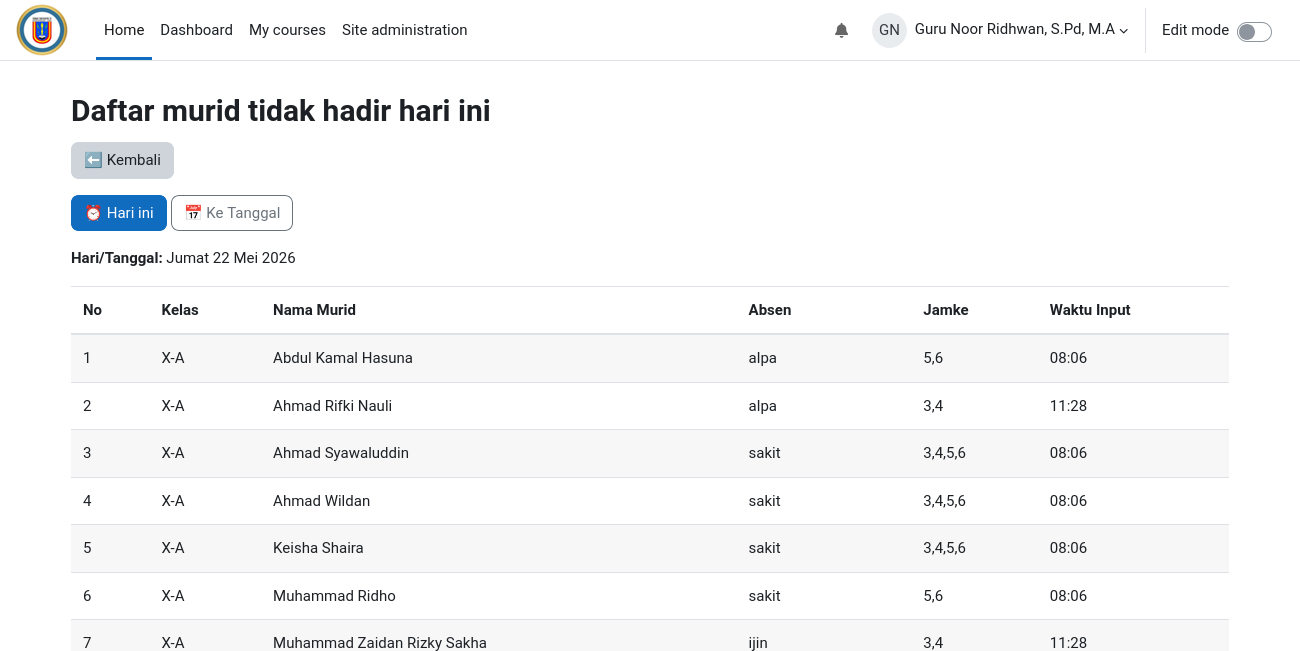The width and height of the screenshot is (1300, 651).
Task: Select the Hari ini button
Action: (x=119, y=213)
